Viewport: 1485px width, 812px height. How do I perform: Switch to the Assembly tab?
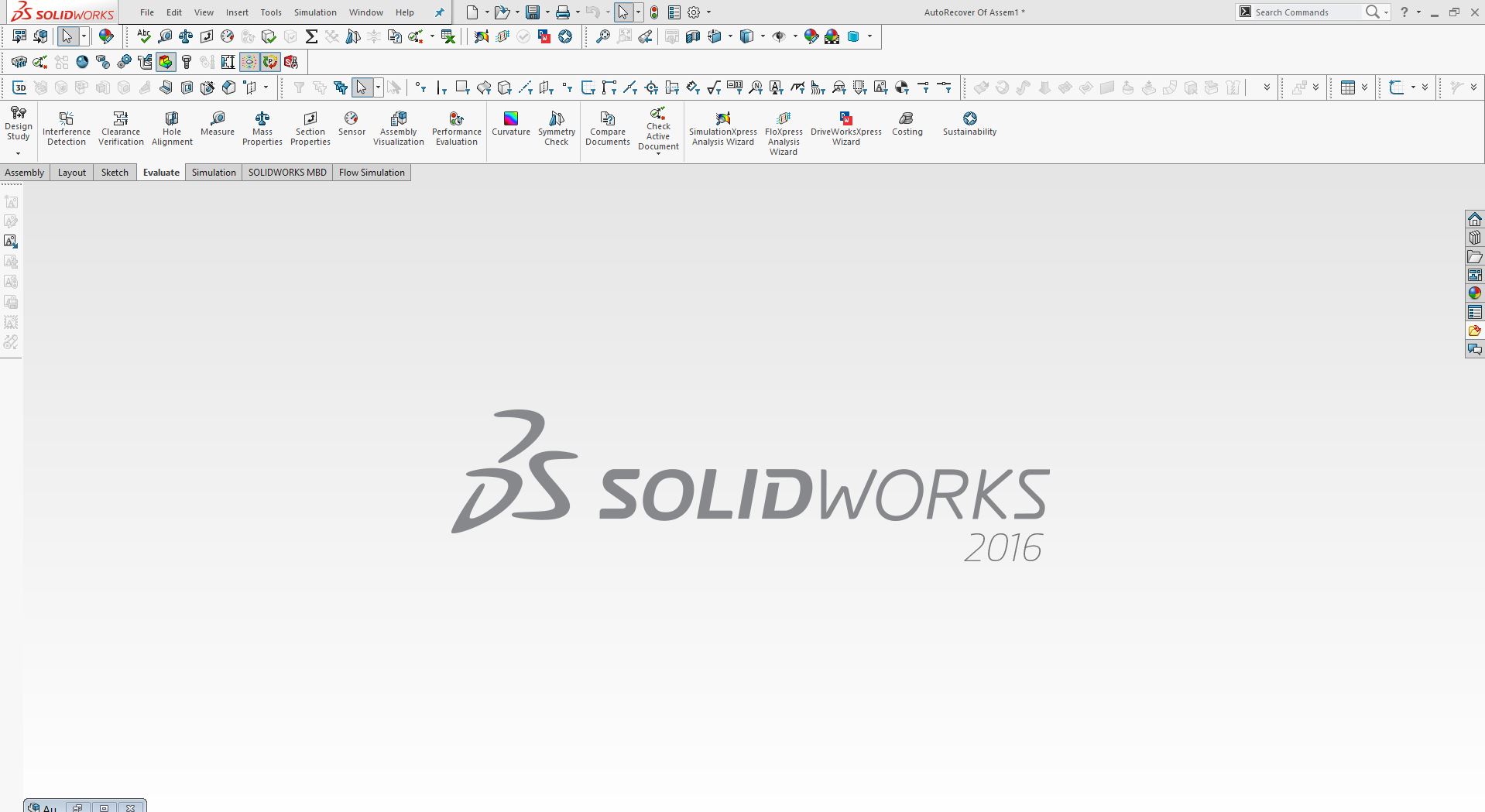(25, 173)
